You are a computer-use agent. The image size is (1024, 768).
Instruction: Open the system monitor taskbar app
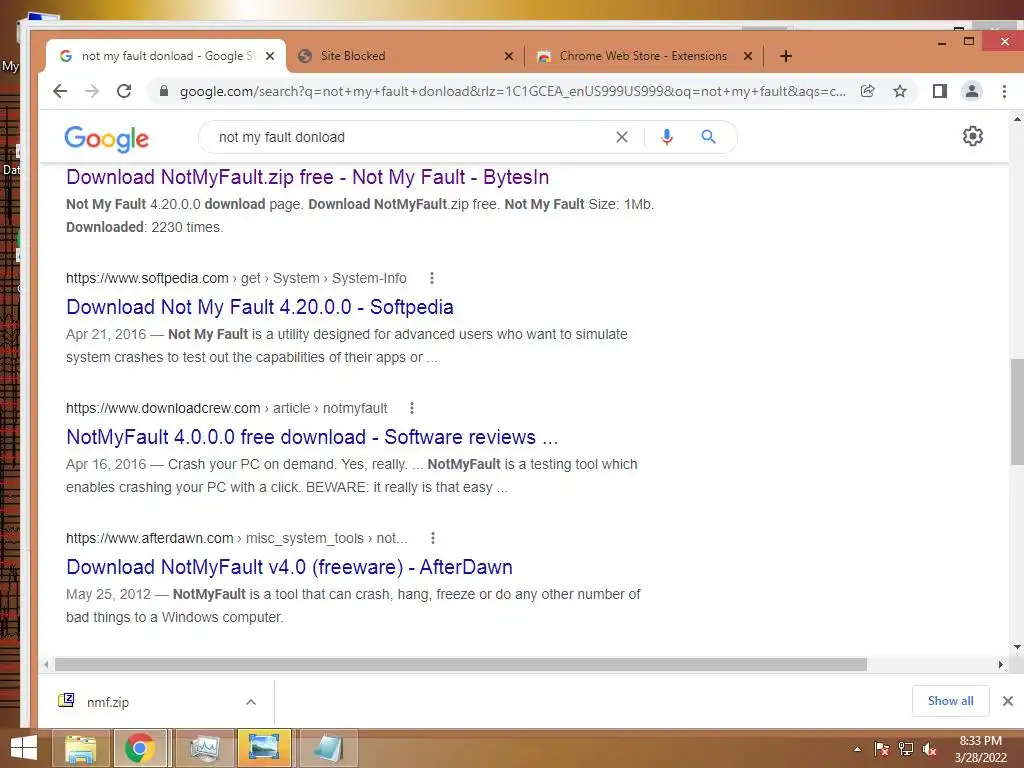point(204,748)
